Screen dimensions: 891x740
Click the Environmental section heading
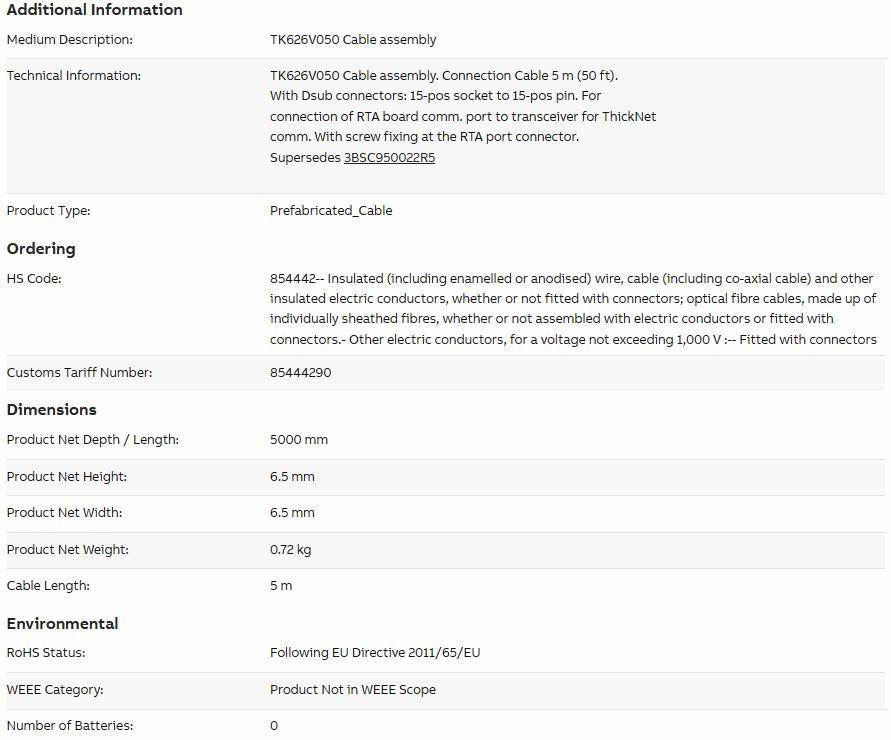[63, 623]
